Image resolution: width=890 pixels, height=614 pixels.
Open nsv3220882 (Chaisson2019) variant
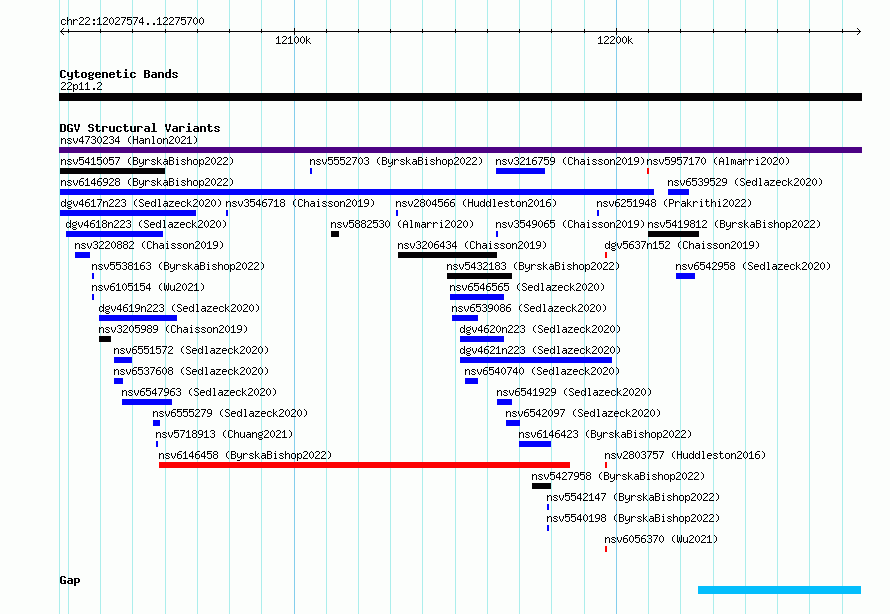tap(149, 245)
